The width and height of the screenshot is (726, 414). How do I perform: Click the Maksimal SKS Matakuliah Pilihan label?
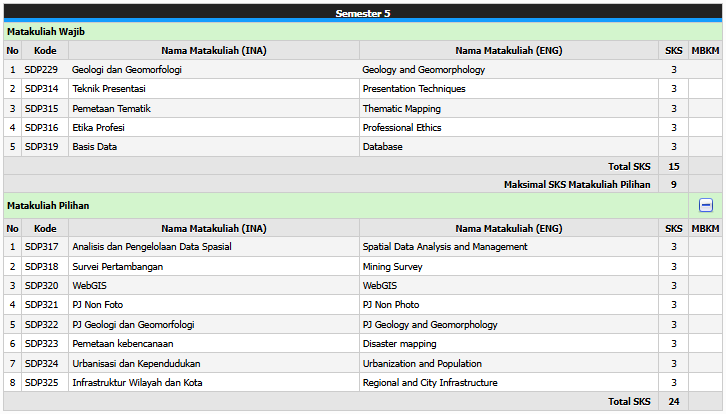coord(577,184)
